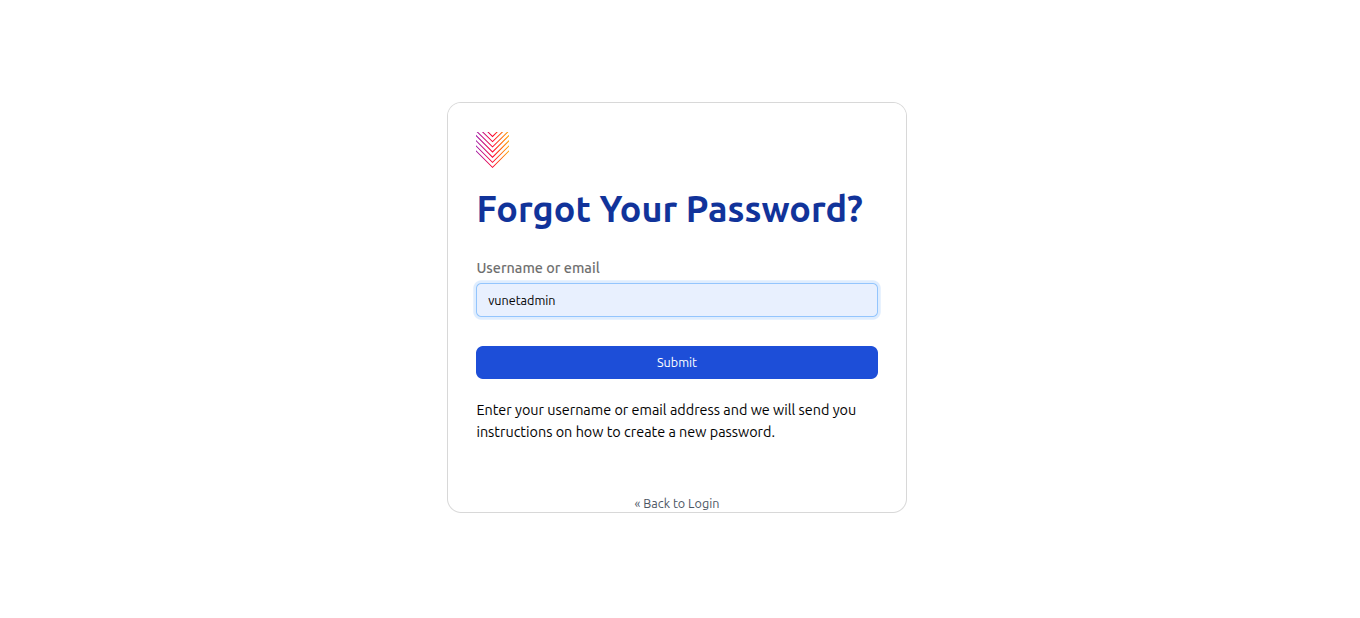
Task: Click the 'vunetadmin' text in the field
Action: coord(521,300)
